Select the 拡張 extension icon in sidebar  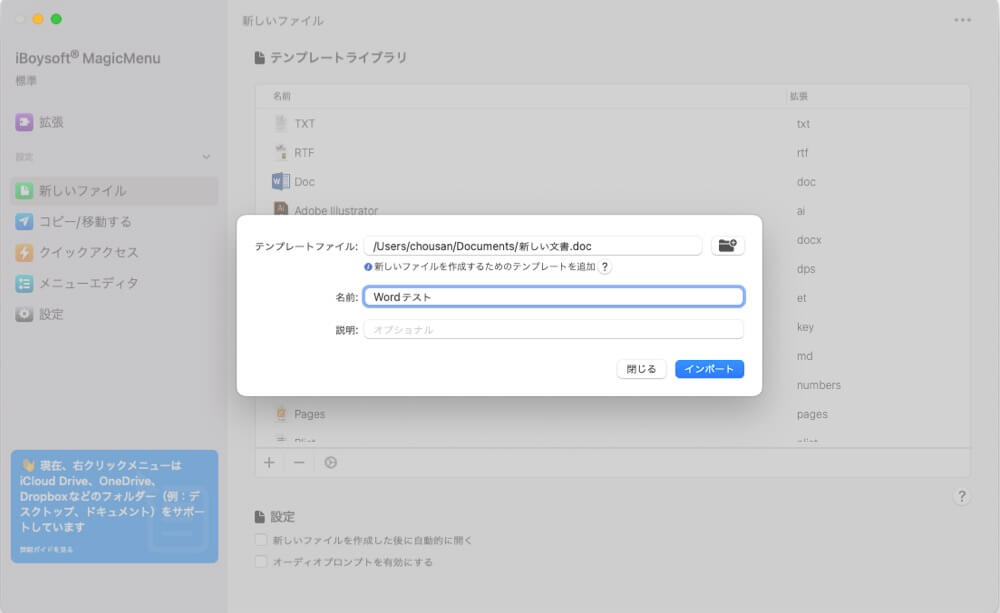(x=23, y=122)
